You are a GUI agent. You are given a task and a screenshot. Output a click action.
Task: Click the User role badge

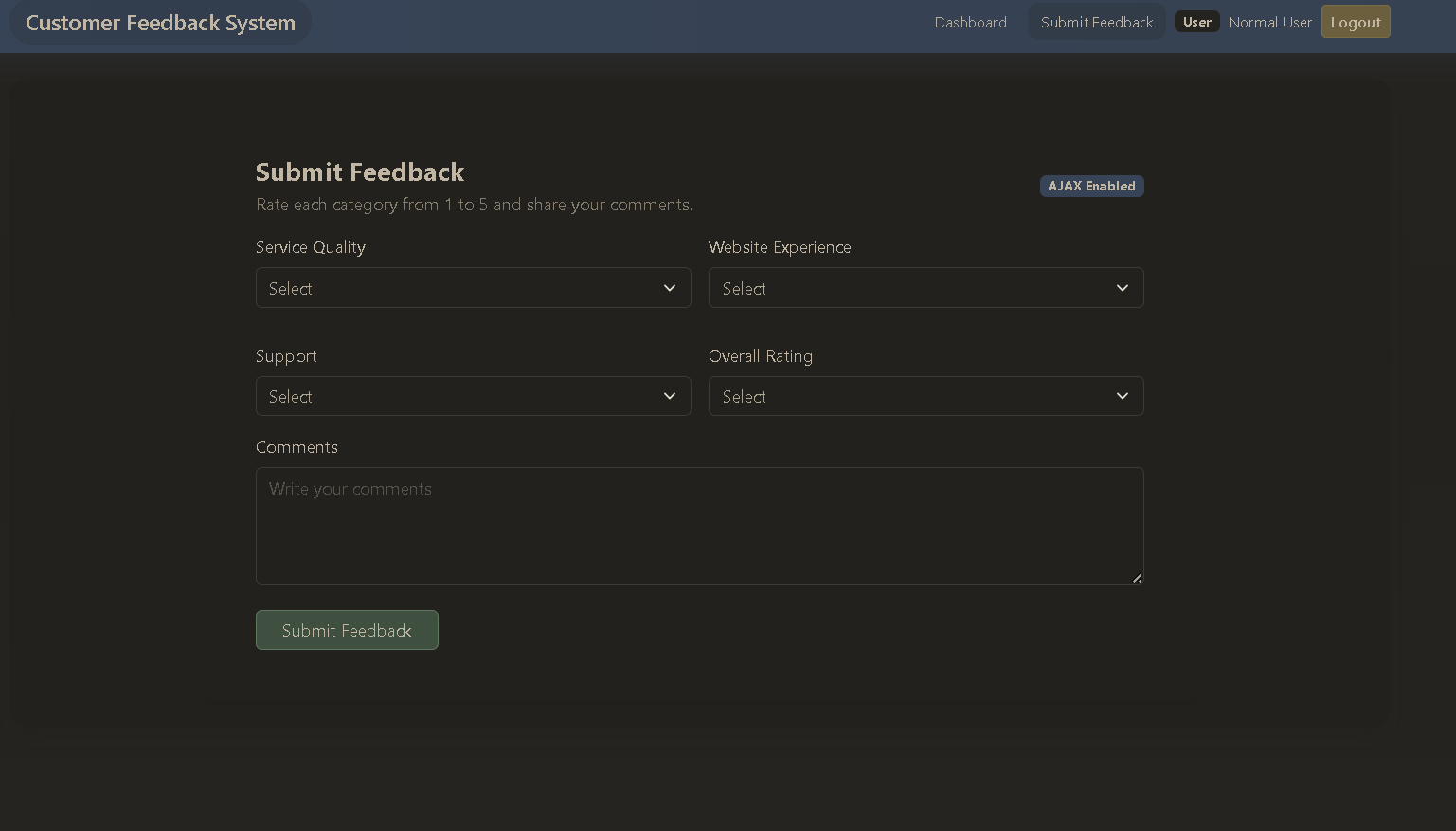click(x=1197, y=22)
